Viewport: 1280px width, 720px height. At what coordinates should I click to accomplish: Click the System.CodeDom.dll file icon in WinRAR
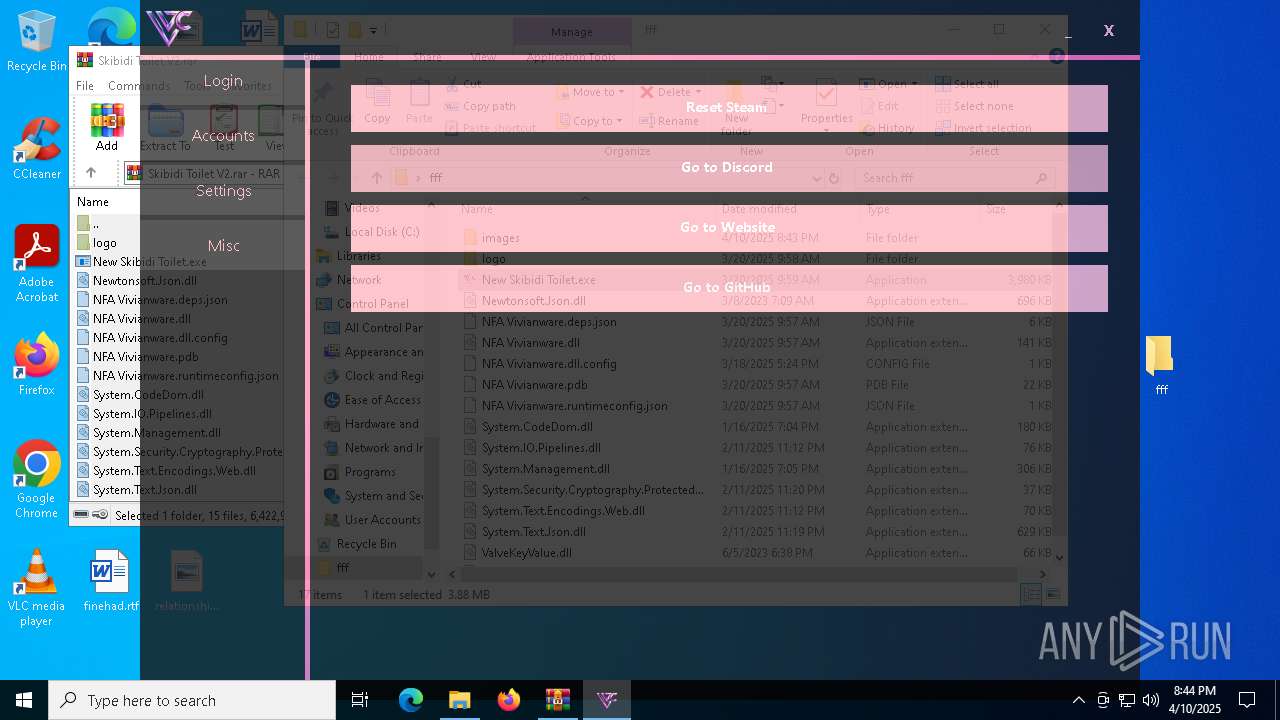click(x=84, y=395)
